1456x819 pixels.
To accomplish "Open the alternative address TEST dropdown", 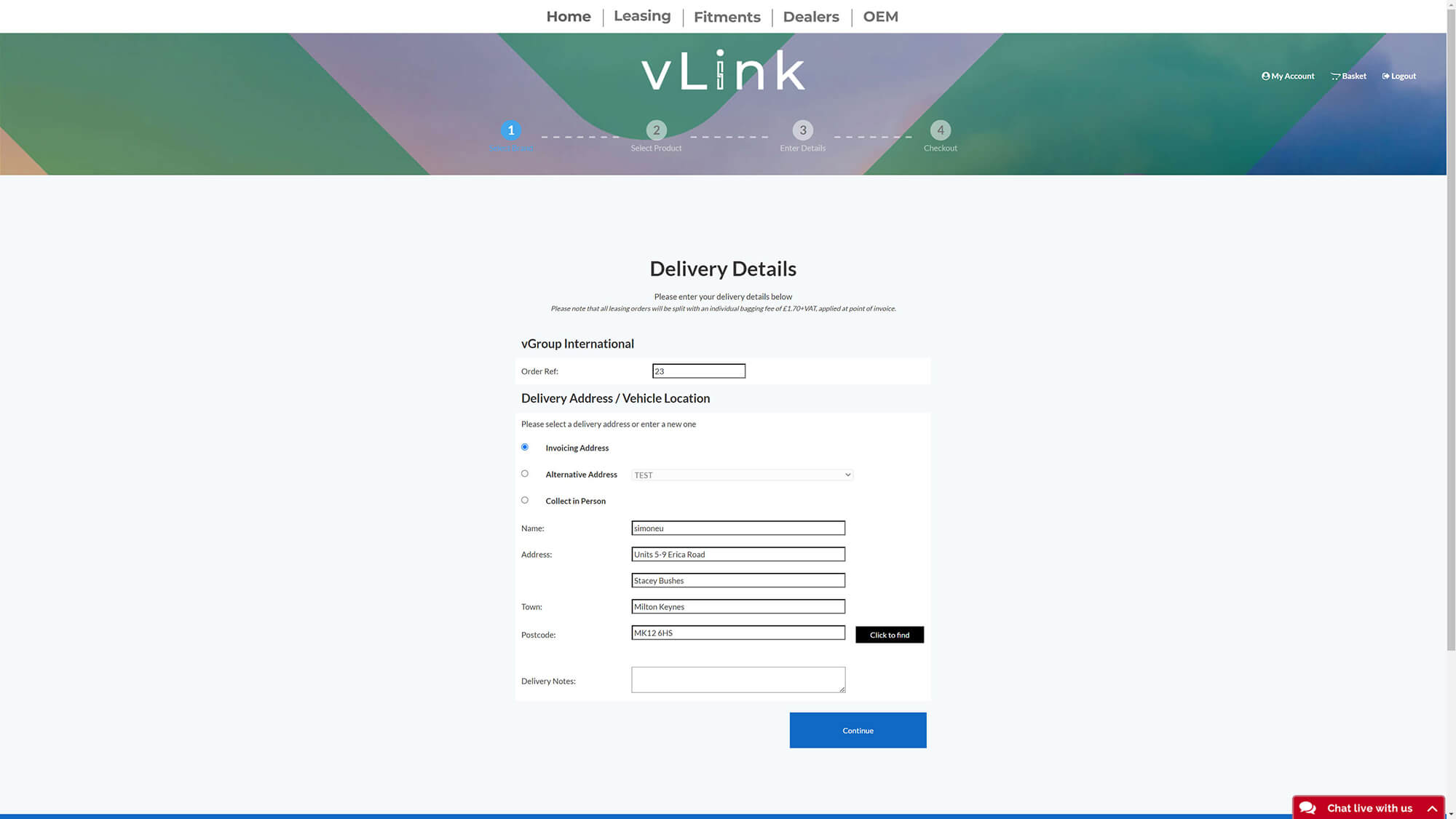I will [x=741, y=475].
